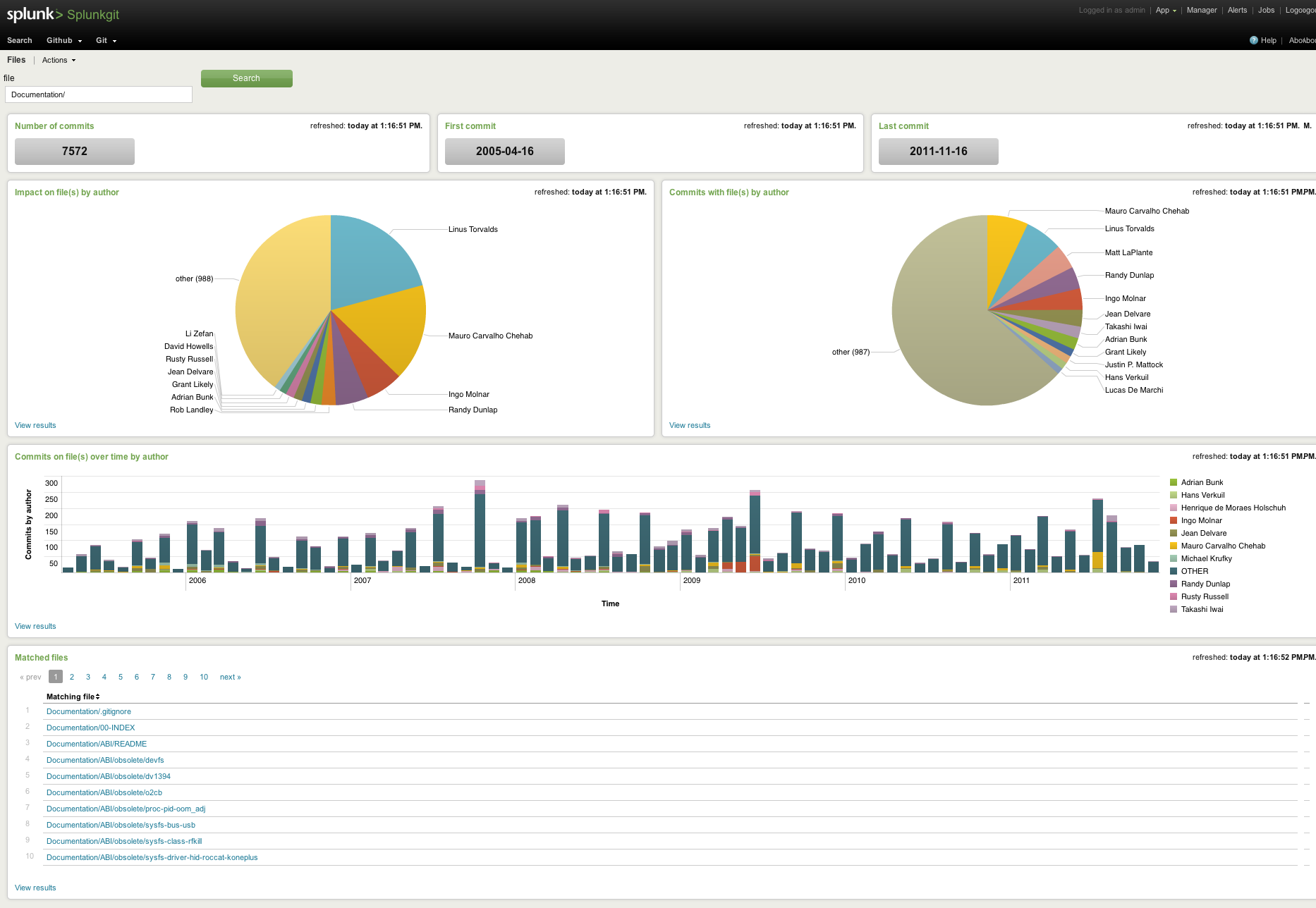Viewport: 1316px width, 908px height.
Task: Open Documentation/.gitignore file link
Action: [x=89, y=711]
